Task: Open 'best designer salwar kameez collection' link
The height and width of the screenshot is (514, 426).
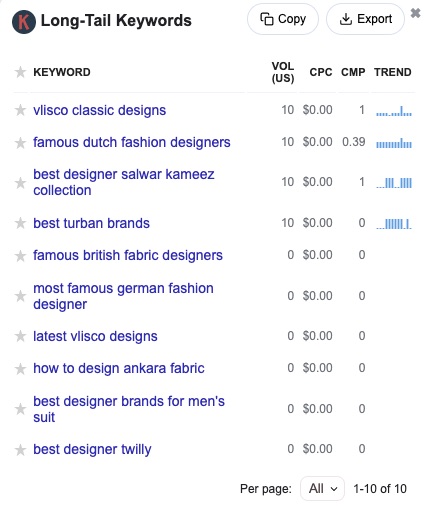Action: point(124,182)
